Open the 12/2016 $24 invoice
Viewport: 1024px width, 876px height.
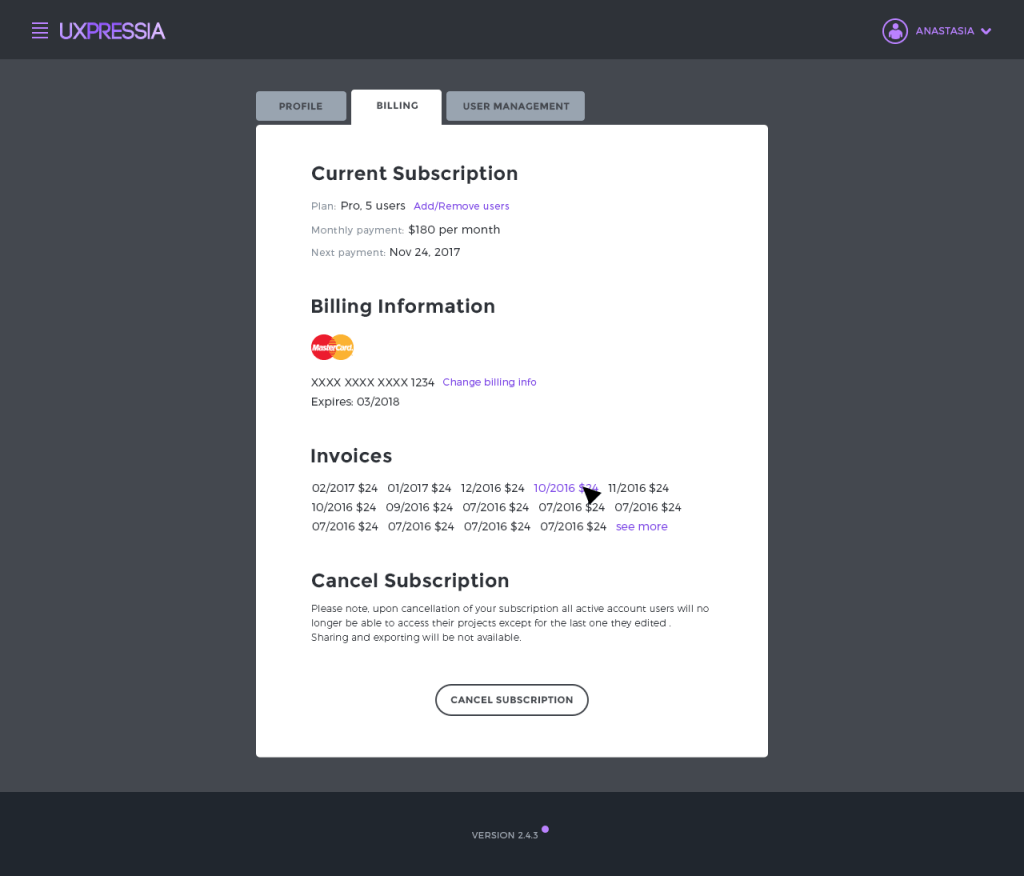point(492,488)
